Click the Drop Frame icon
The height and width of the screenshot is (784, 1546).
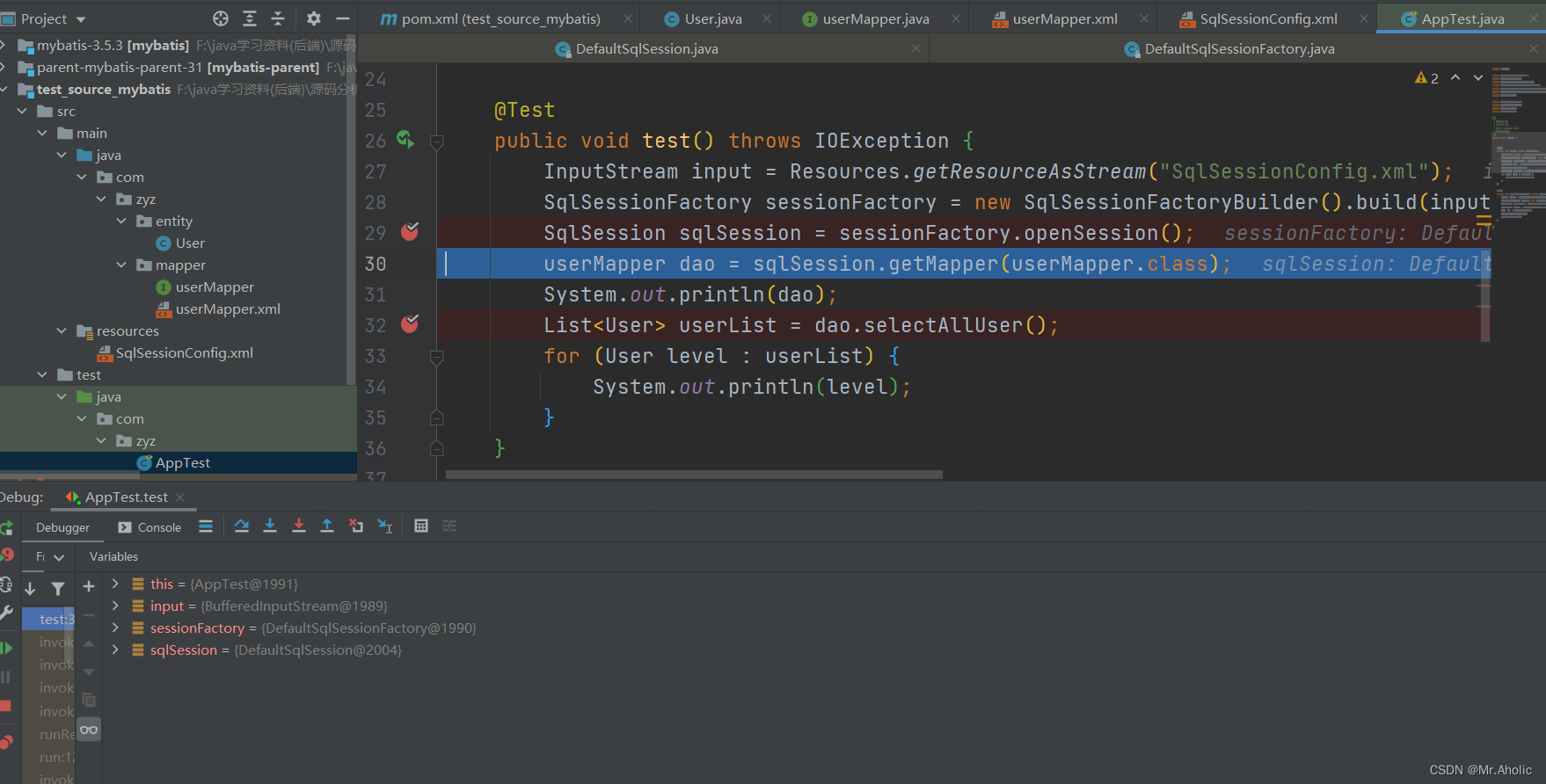coord(356,526)
